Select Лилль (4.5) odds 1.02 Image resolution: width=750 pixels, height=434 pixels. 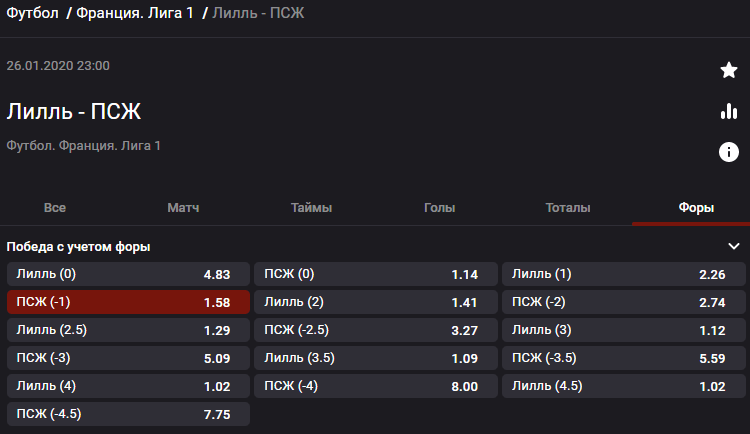(x=624, y=386)
